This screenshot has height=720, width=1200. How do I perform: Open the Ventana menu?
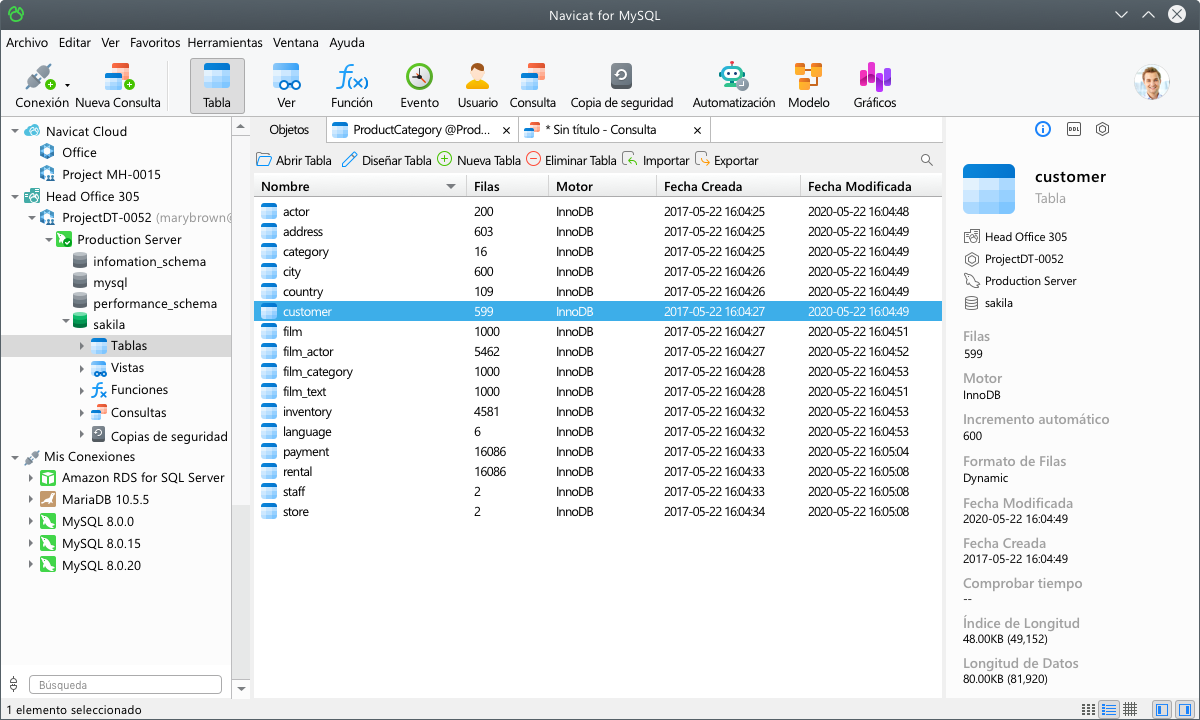(x=296, y=43)
